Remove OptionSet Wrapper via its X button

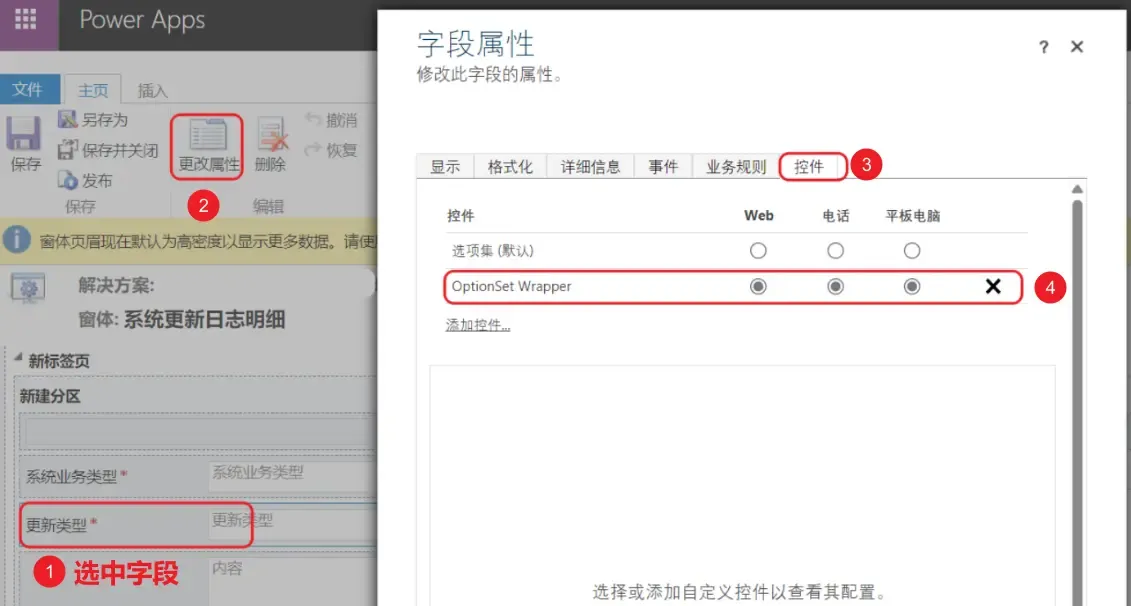(993, 286)
